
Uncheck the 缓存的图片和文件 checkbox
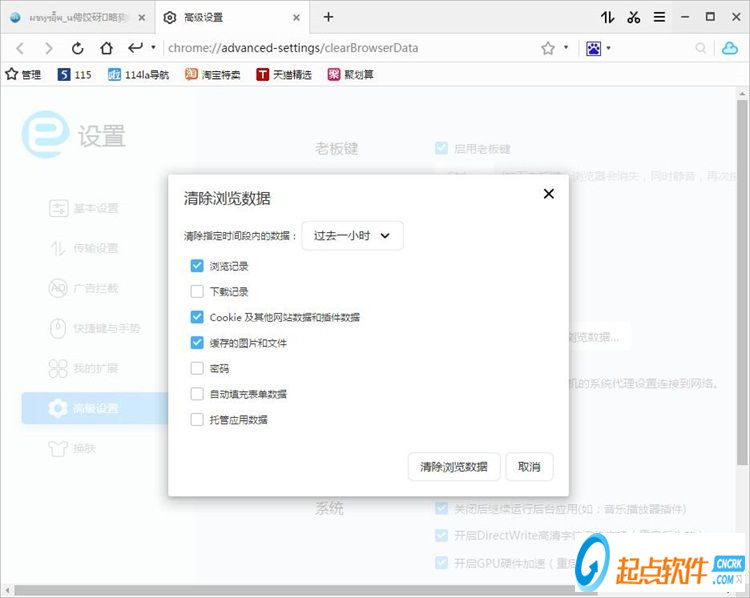point(197,343)
